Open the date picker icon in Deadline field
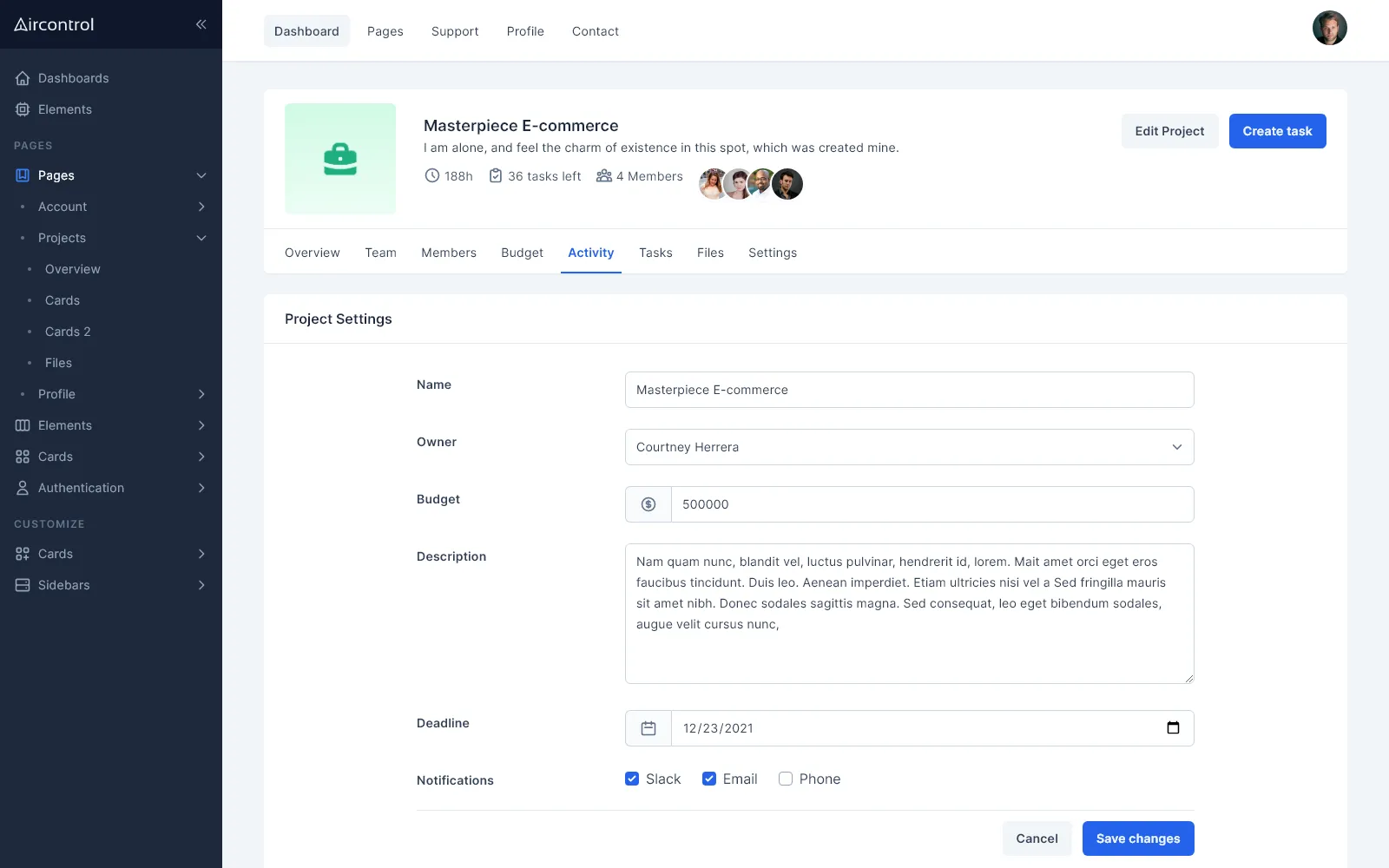This screenshot has height=868, width=1389. coord(1173,728)
